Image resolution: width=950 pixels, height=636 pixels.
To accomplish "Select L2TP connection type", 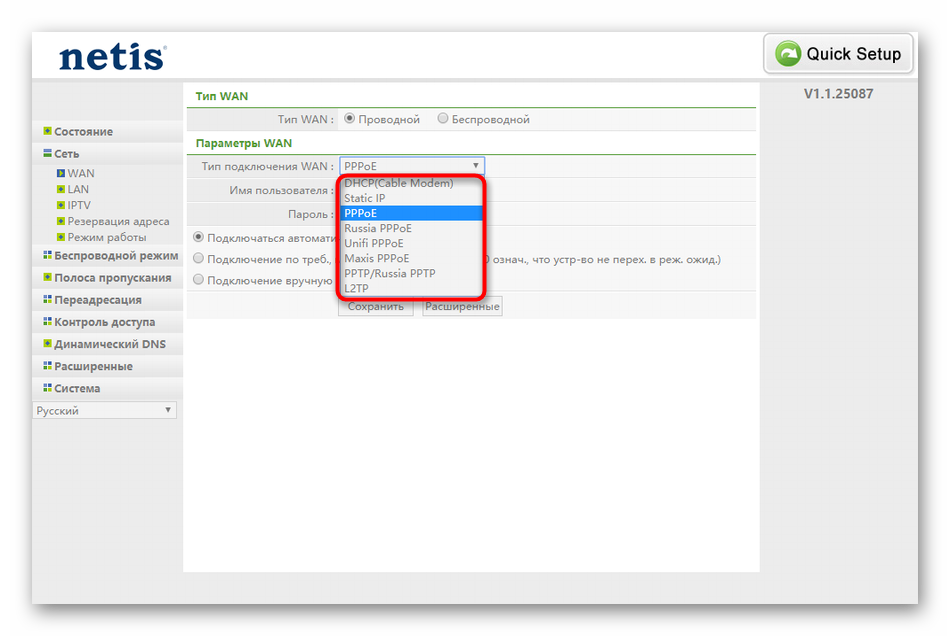I will (x=412, y=288).
